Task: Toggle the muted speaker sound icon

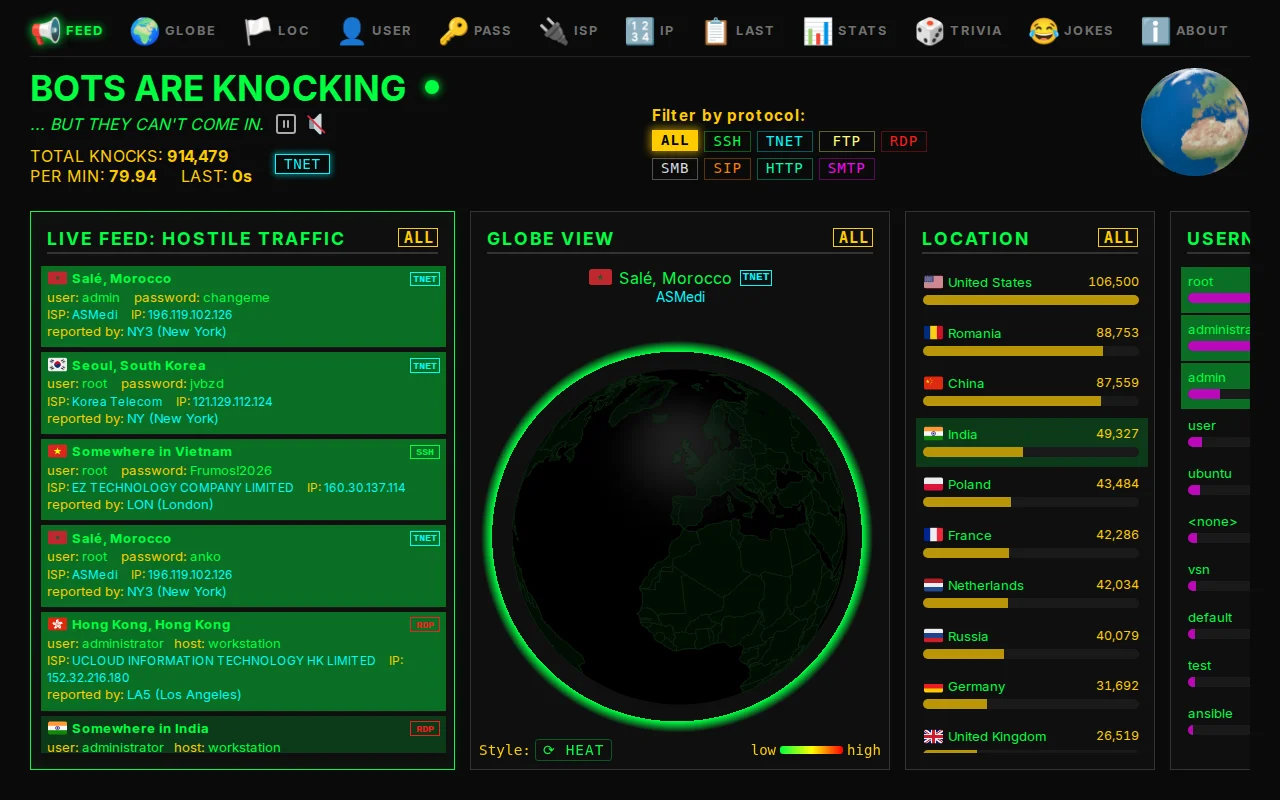Action: click(316, 124)
